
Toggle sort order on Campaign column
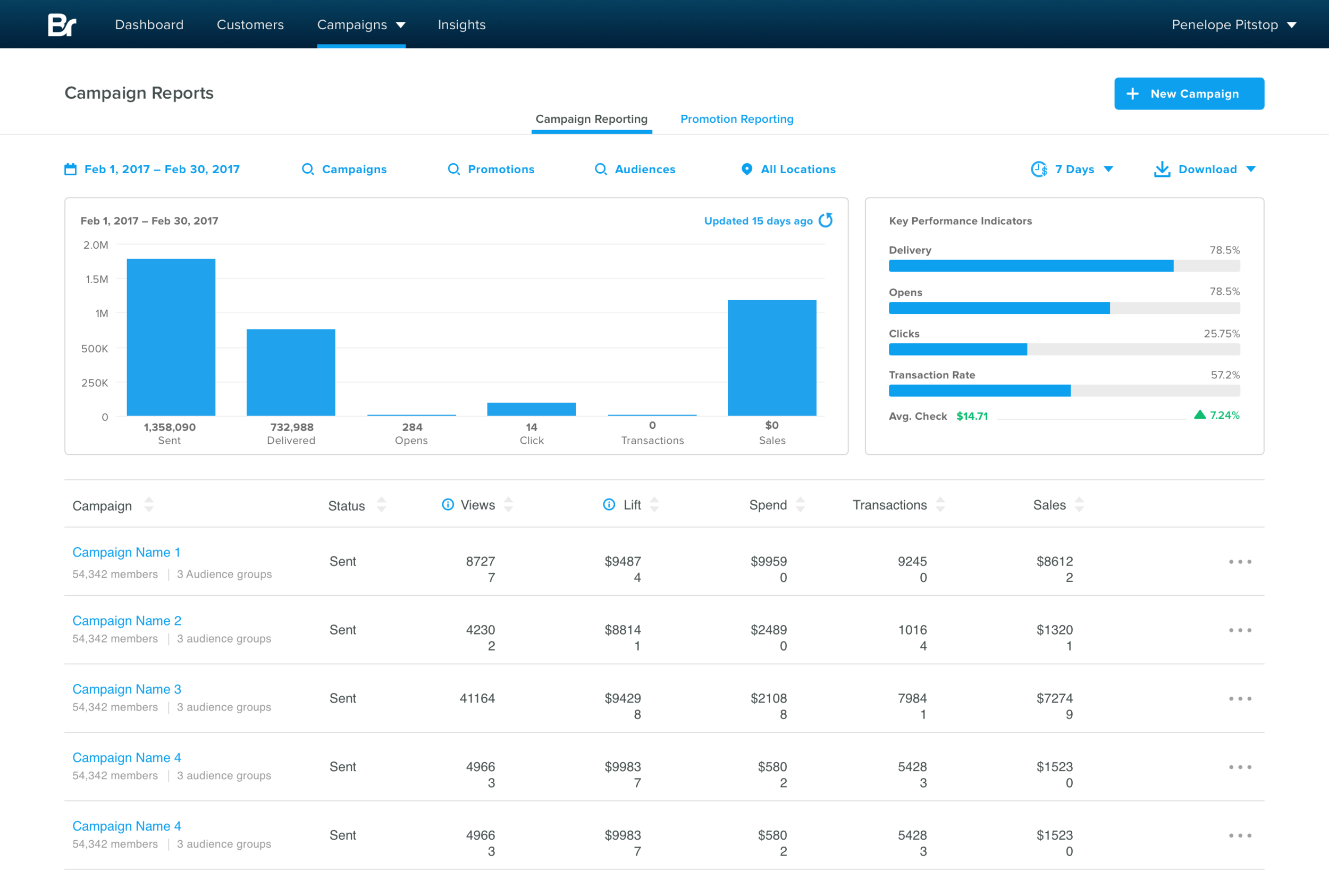(x=149, y=505)
